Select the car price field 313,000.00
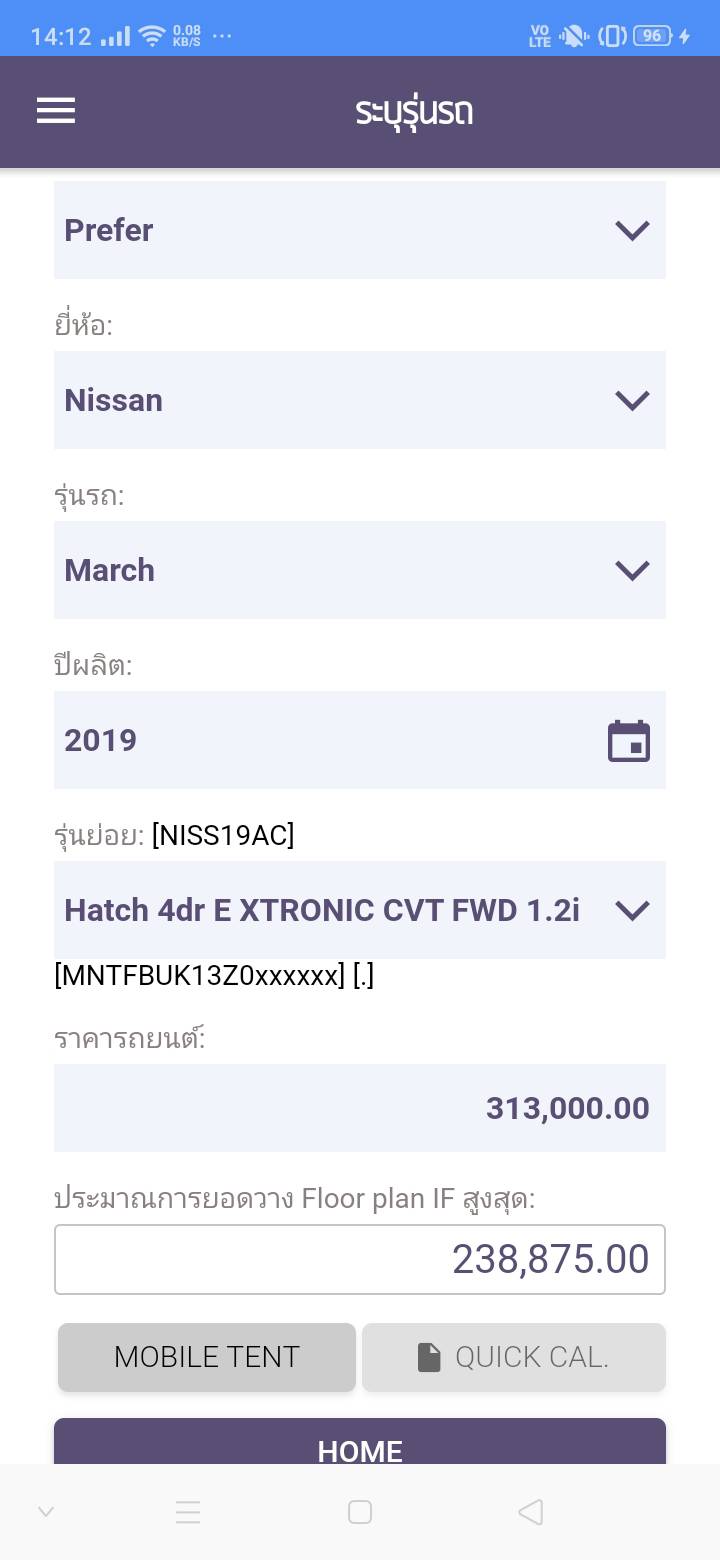720x1560 pixels. [359, 1108]
